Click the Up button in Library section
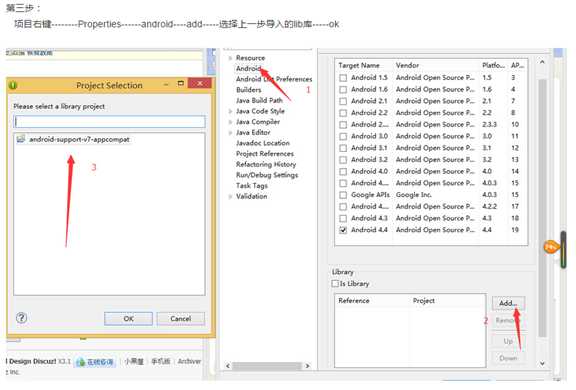The width and height of the screenshot is (576, 390). click(508, 341)
